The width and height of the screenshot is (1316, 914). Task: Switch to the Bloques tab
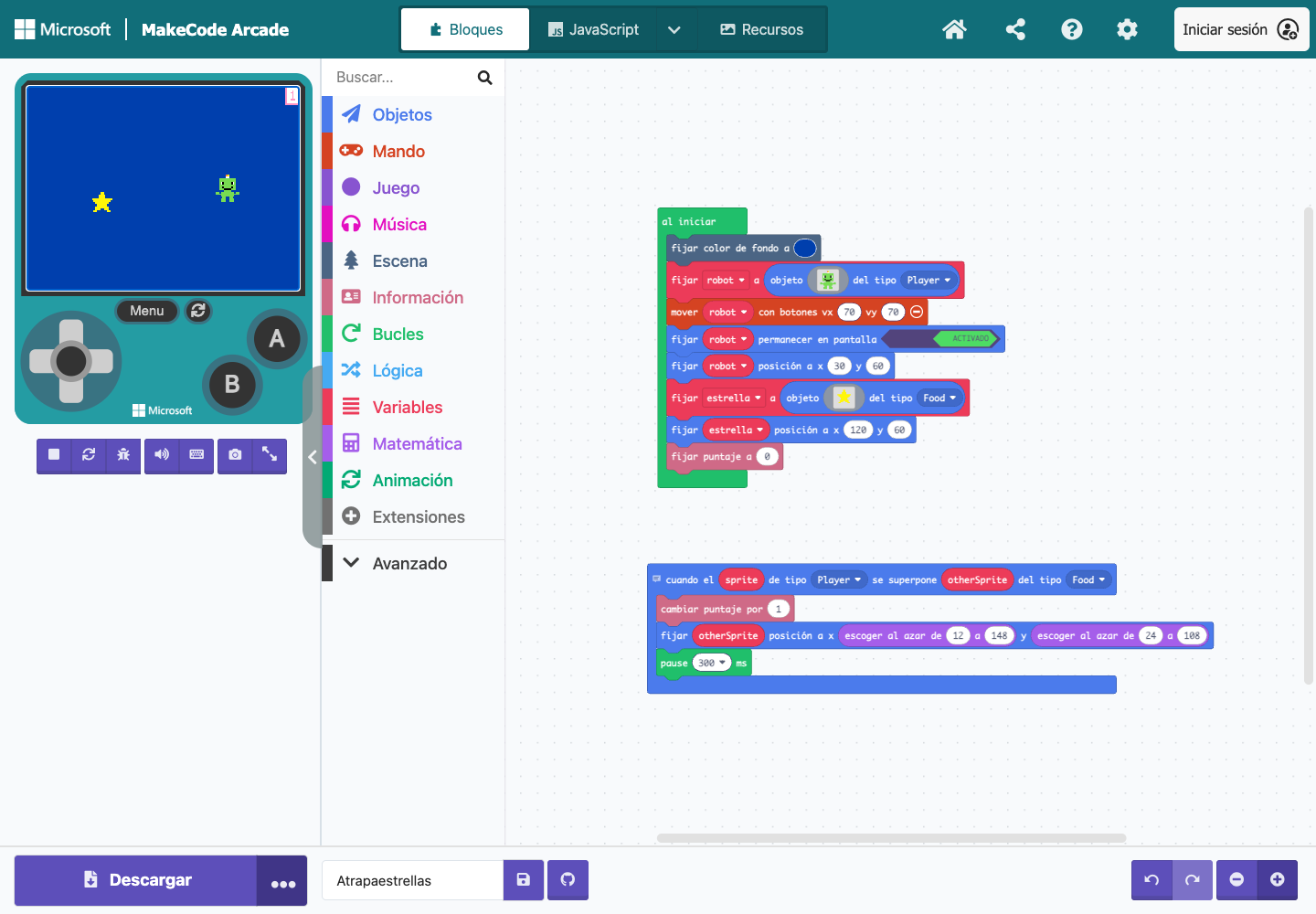click(x=465, y=29)
